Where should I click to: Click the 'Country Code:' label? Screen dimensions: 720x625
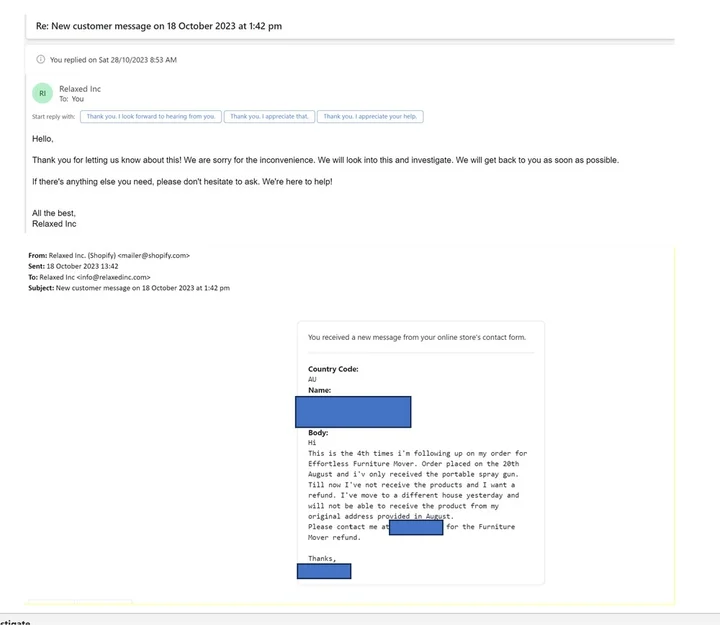tap(333, 369)
